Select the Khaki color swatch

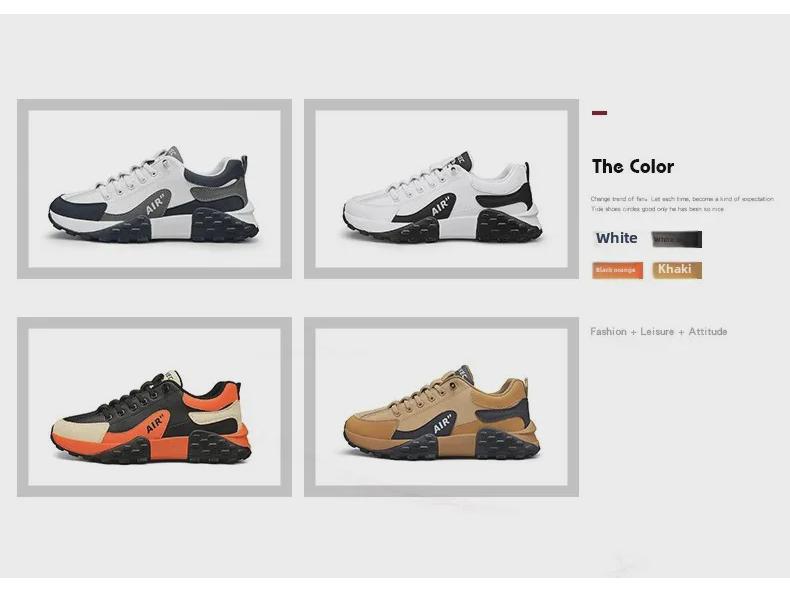(677, 270)
